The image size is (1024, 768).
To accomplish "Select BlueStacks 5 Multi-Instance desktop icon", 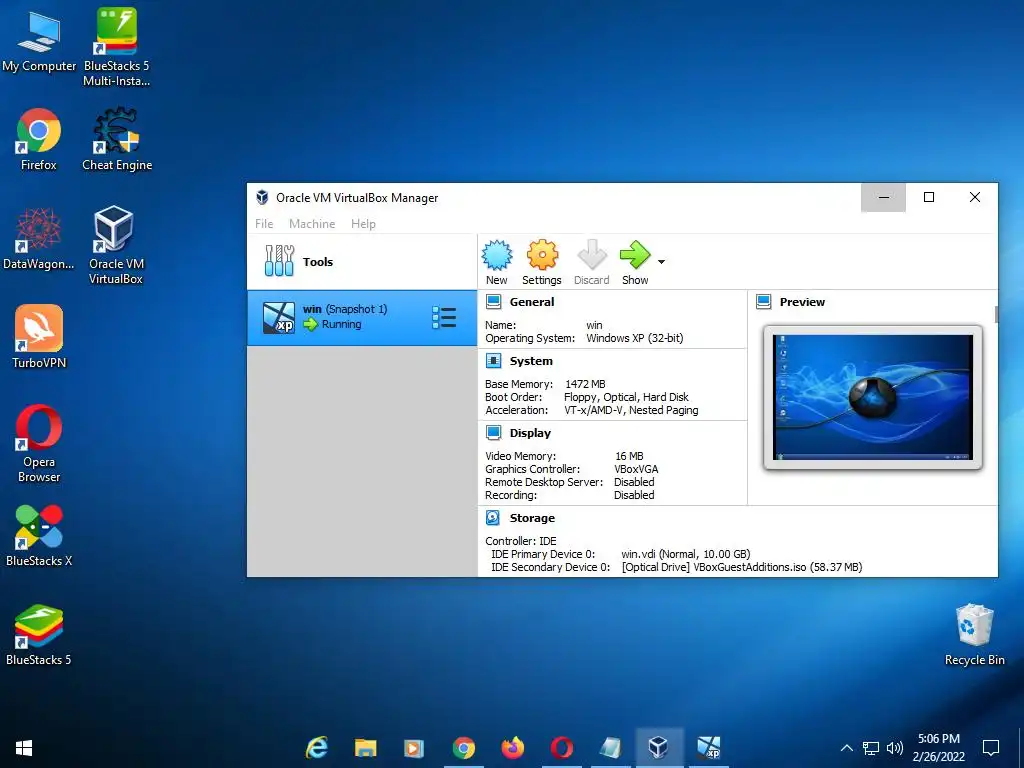I will pos(116,47).
